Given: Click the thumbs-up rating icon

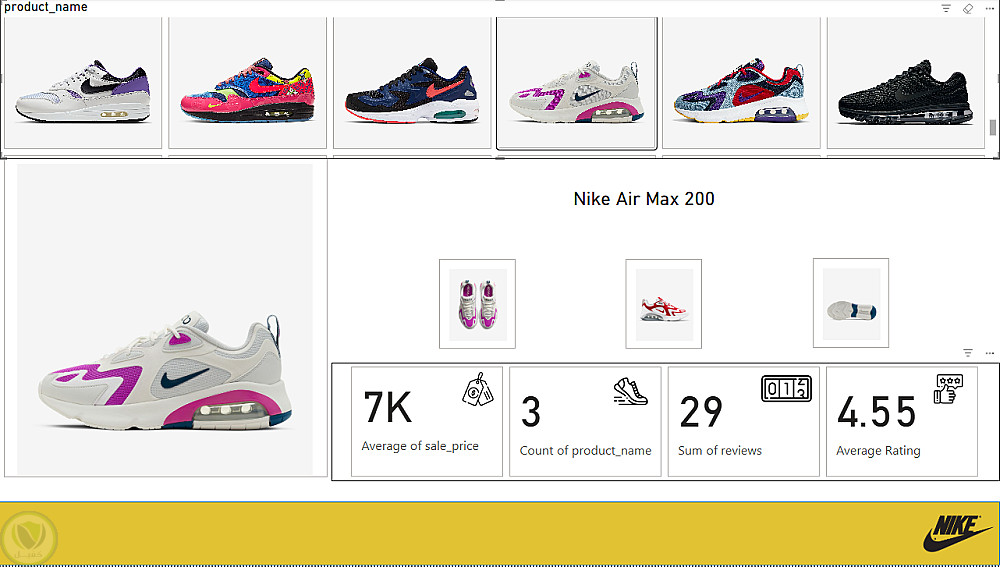Looking at the screenshot, I should pos(948,389).
